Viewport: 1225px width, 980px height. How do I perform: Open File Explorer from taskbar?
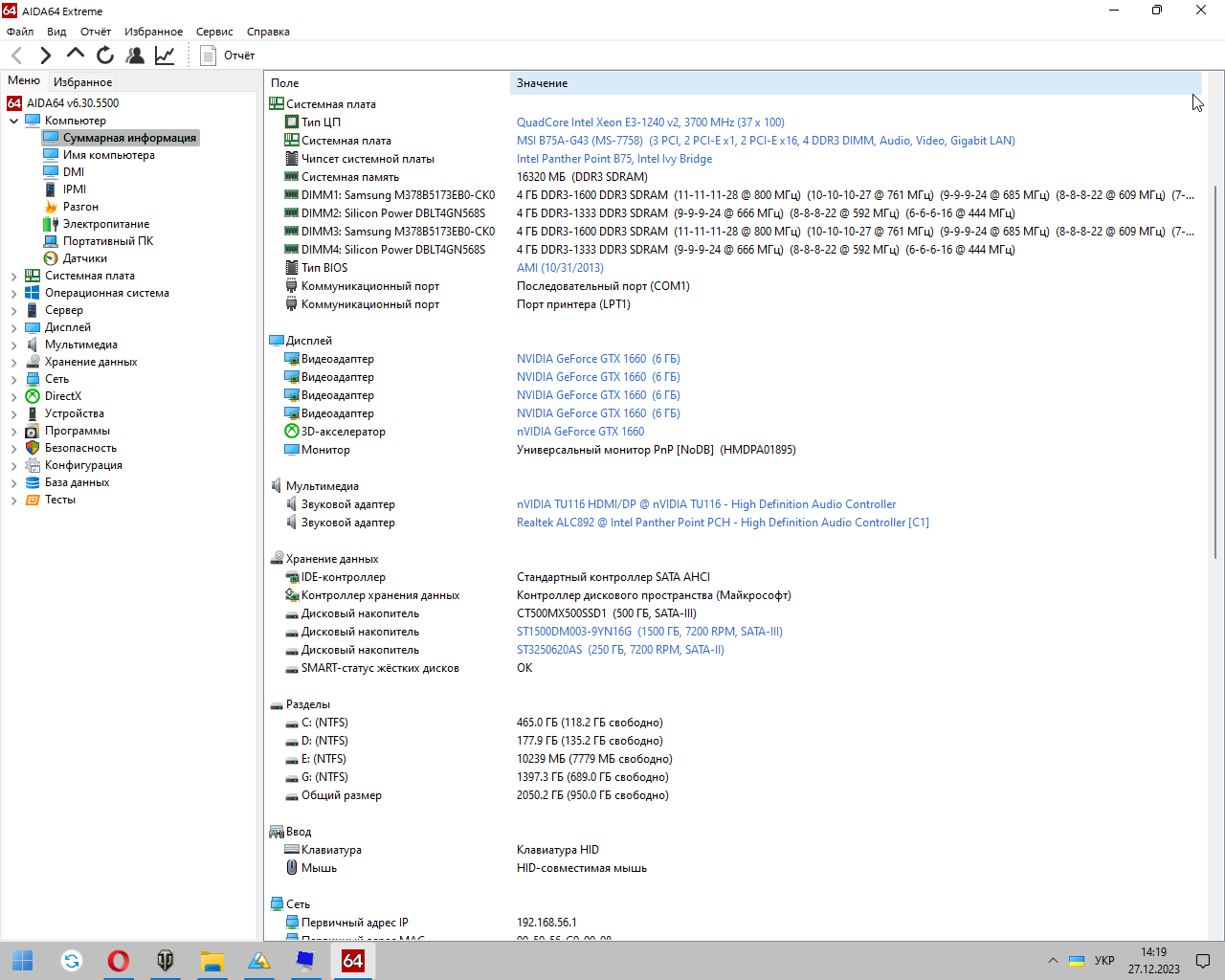[212, 961]
